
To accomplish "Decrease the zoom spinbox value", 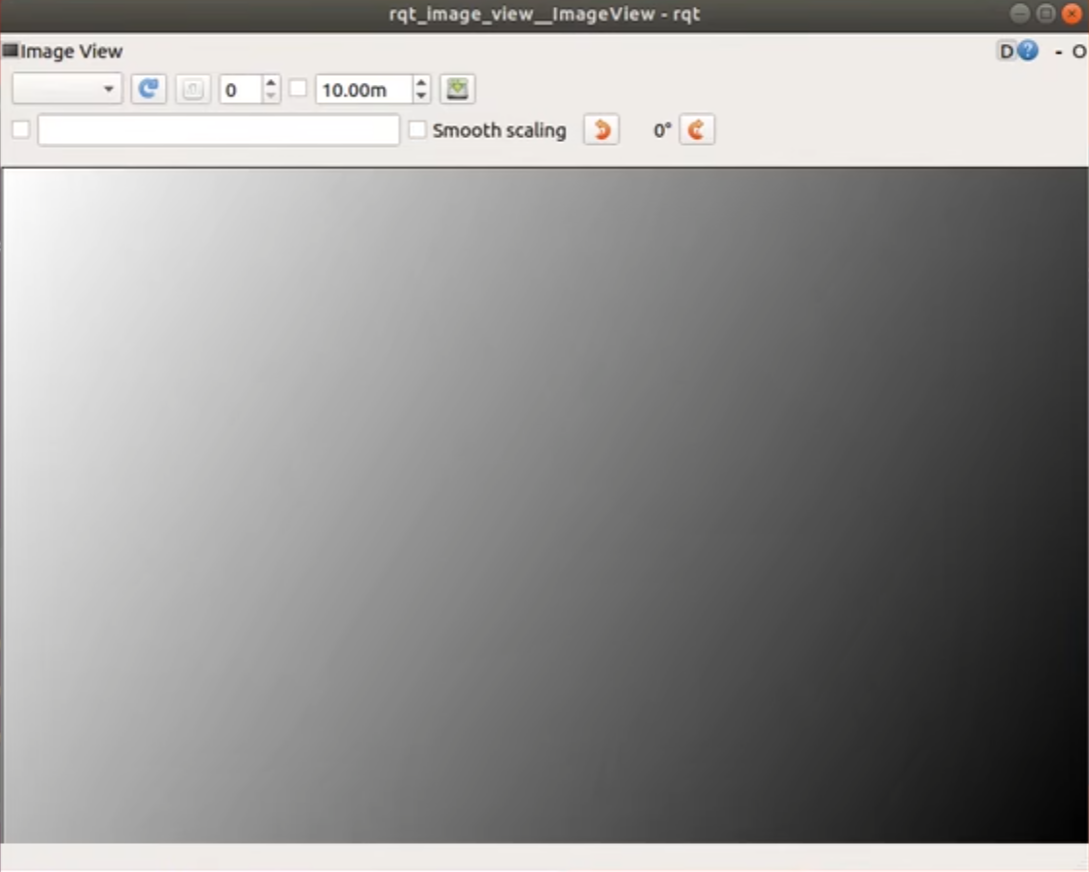I will [x=271, y=97].
